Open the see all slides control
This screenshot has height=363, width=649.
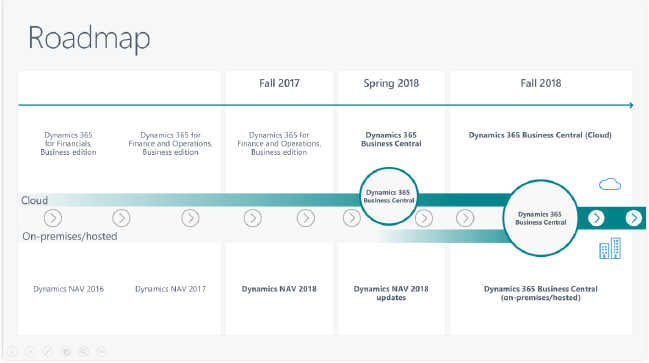tap(66, 352)
